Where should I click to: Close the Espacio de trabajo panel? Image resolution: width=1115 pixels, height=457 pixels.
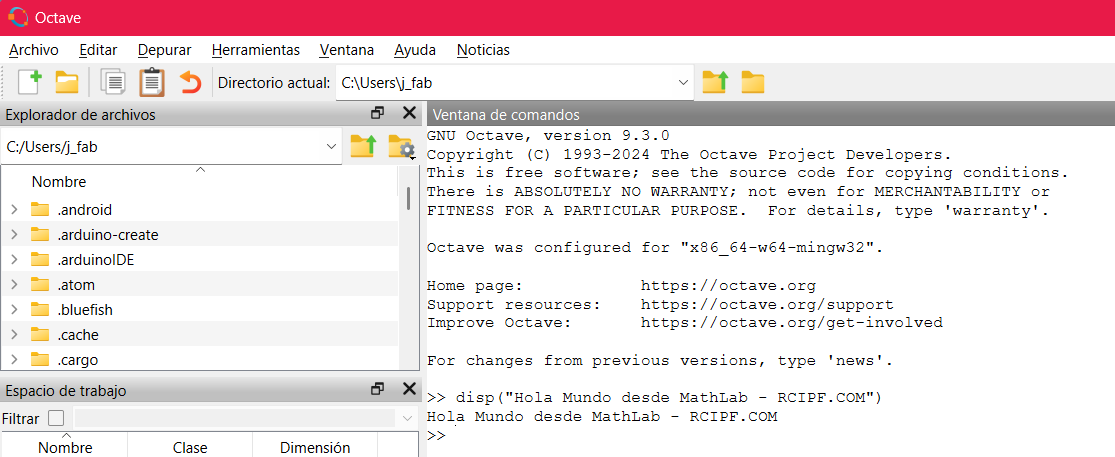(409, 390)
